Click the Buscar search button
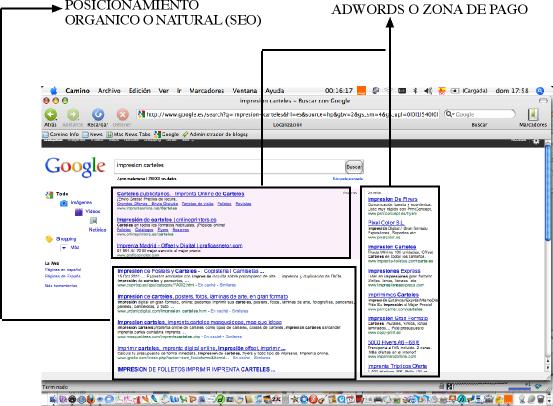Viewport: 553px width, 406px height. coord(353,167)
